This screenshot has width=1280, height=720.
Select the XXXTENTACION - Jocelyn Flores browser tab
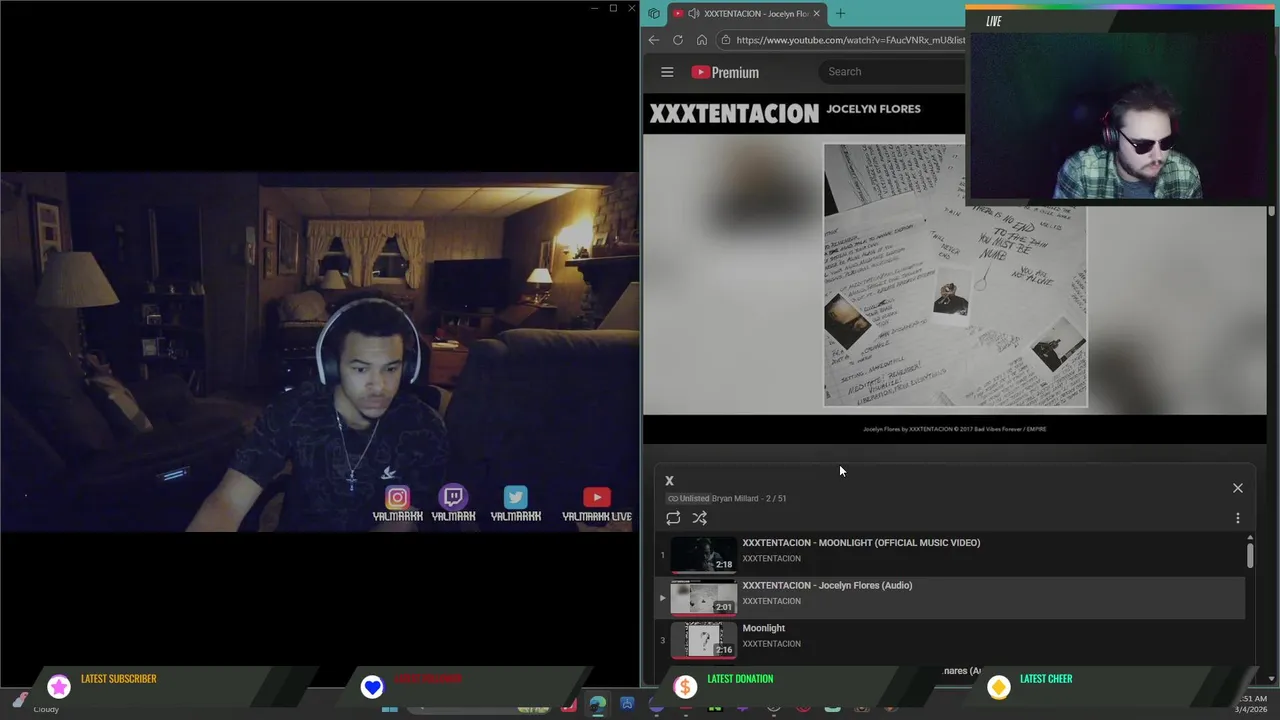747,13
